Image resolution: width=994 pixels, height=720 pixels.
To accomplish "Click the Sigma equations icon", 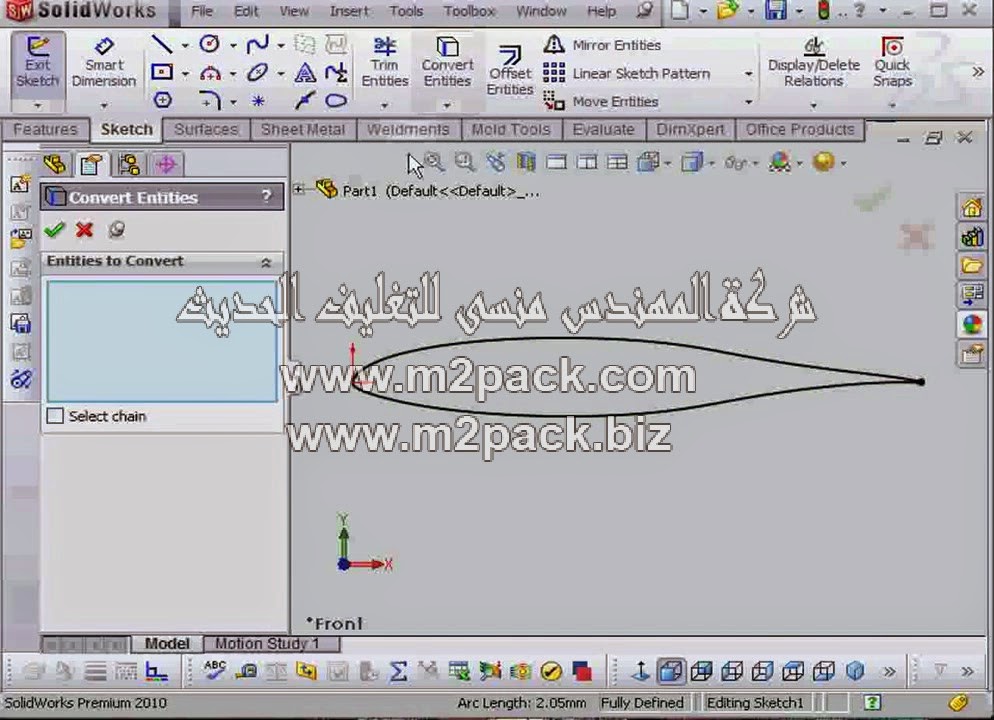I will (398, 671).
